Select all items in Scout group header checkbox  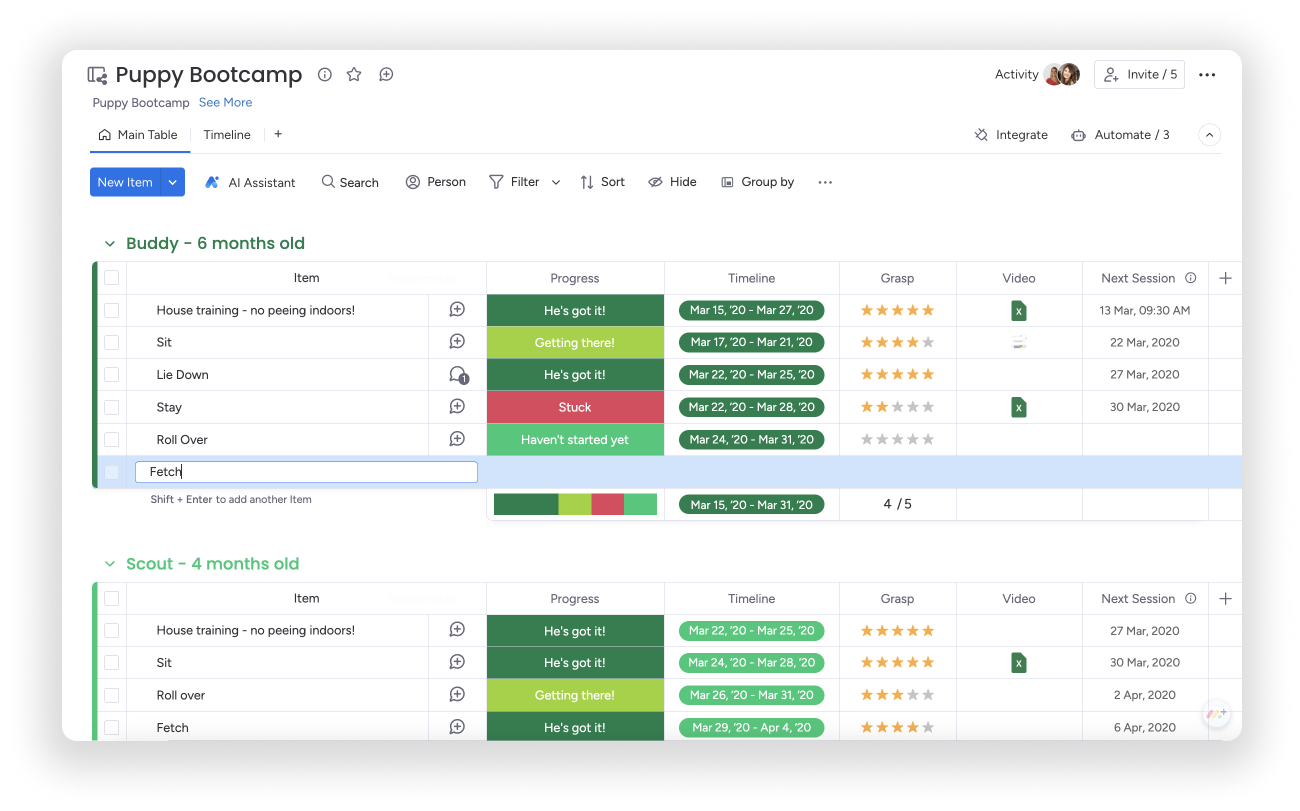click(x=111, y=598)
